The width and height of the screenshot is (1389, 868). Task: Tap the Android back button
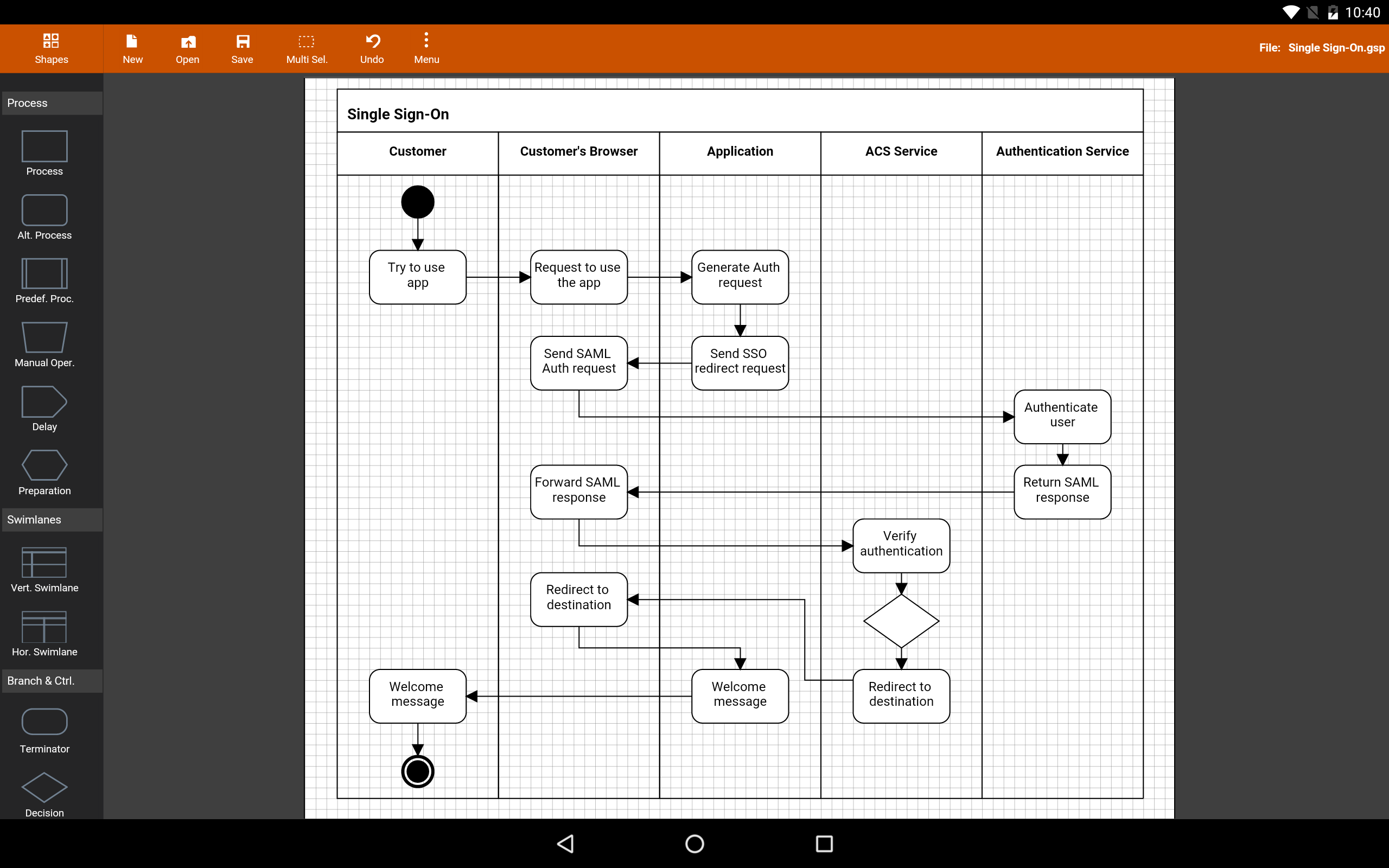point(565,843)
